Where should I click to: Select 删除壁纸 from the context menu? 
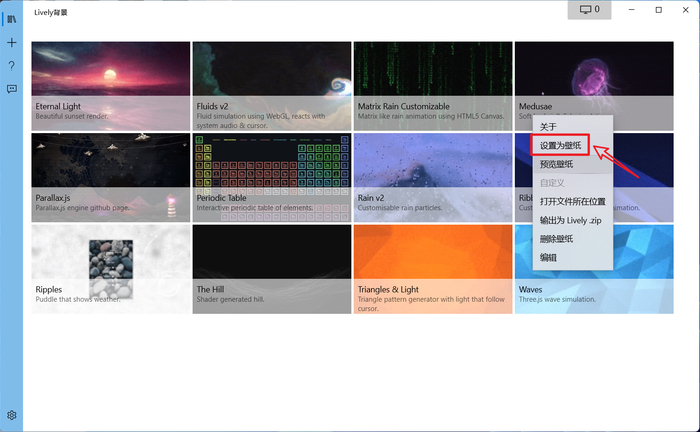pos(556,239)
